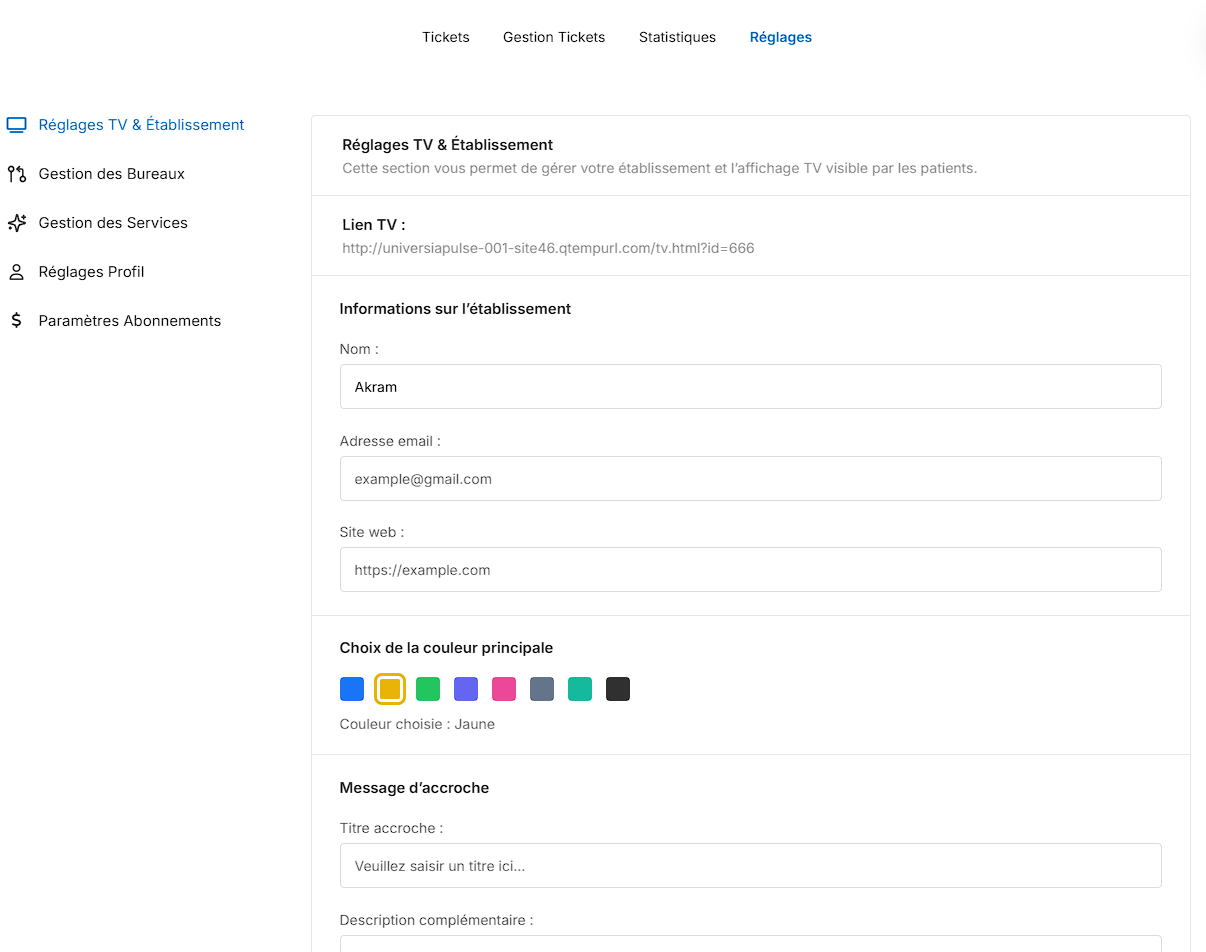Screen dimensions: 1206x952
Task: Click the sparkle icon for Gestion des Services
Action: (16, 223)
